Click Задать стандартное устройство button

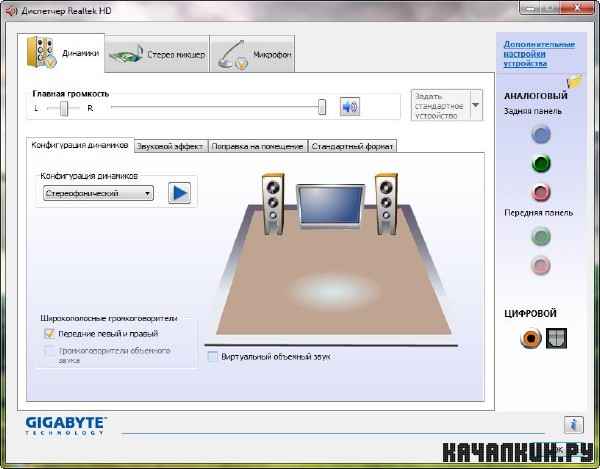[440, 105]
